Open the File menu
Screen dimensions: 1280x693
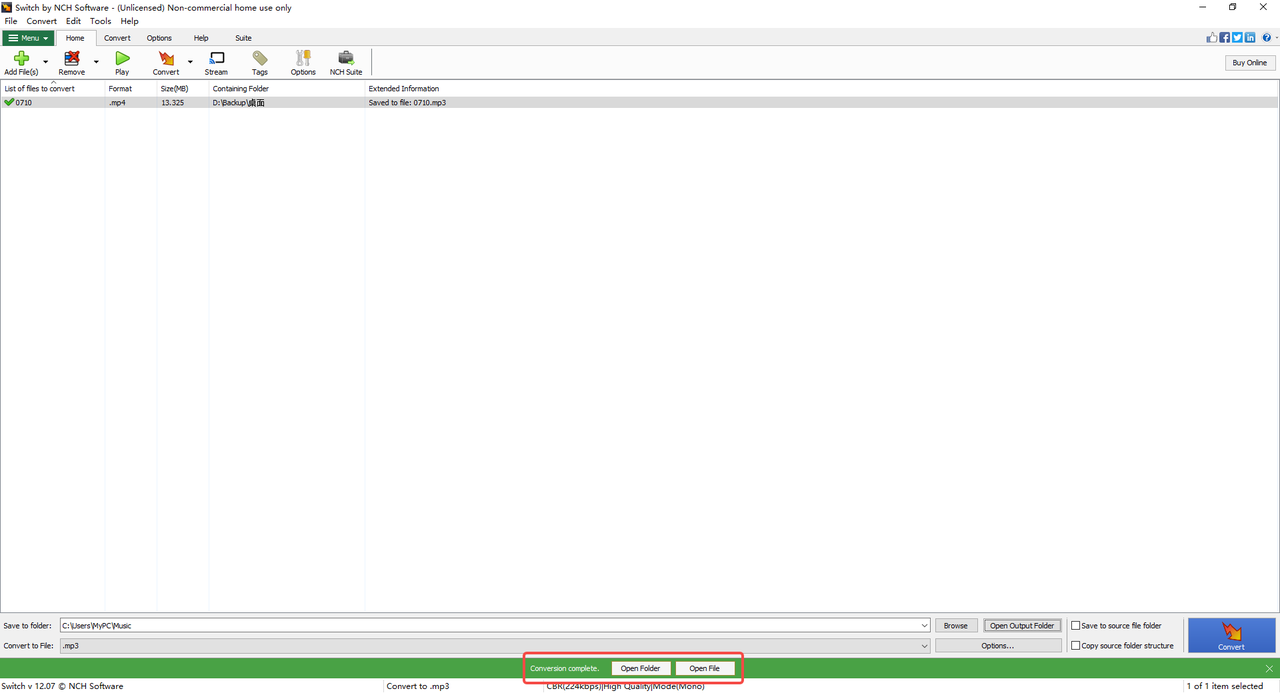pos(11,21)
